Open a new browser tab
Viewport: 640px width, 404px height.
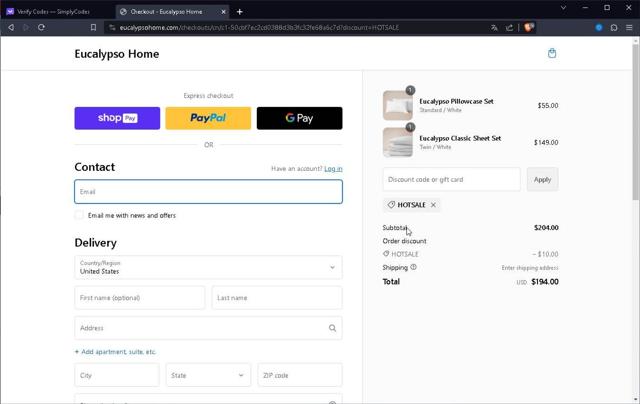point(240,12)
